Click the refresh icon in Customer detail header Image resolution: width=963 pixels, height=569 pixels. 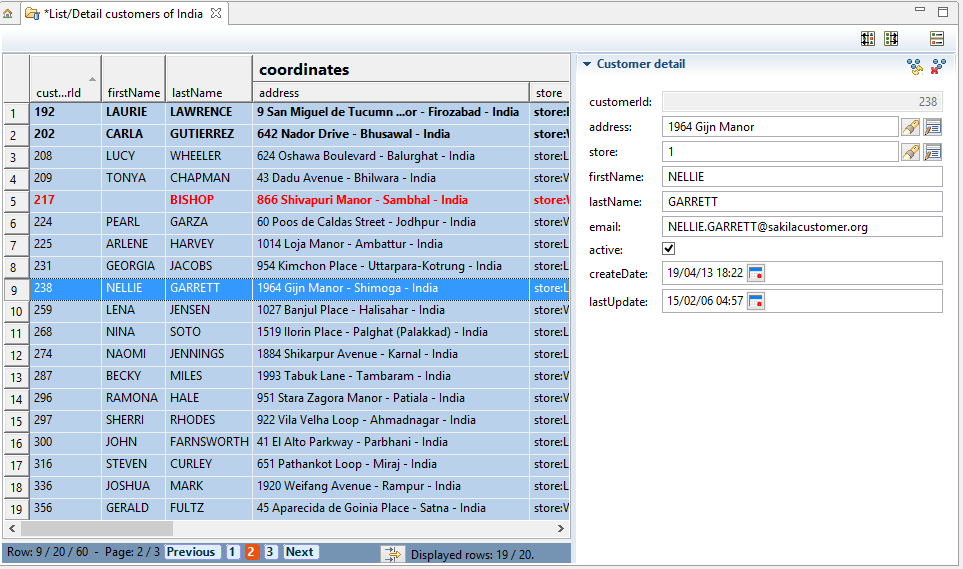914,66
